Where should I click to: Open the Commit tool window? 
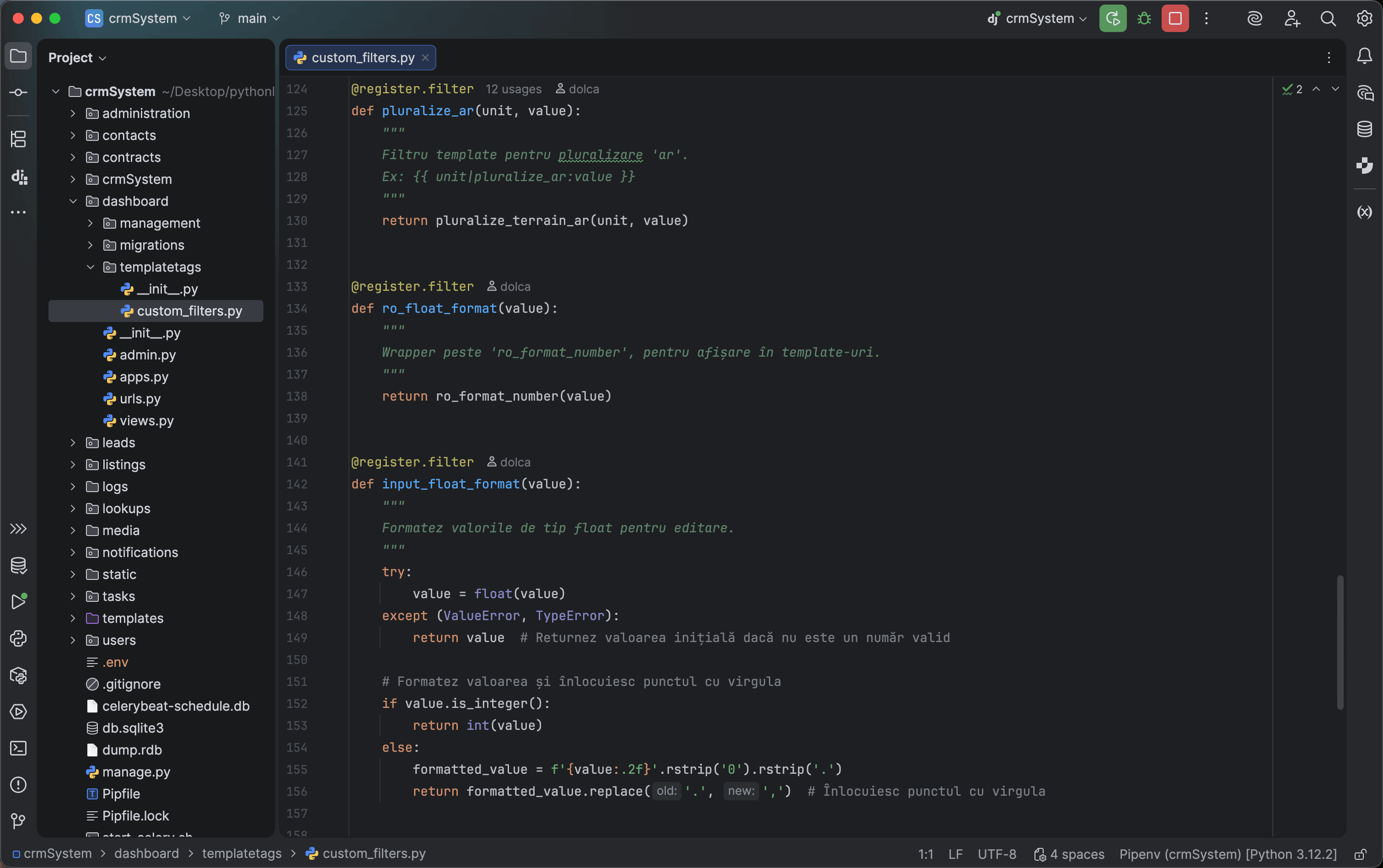(x=18, y=92)
